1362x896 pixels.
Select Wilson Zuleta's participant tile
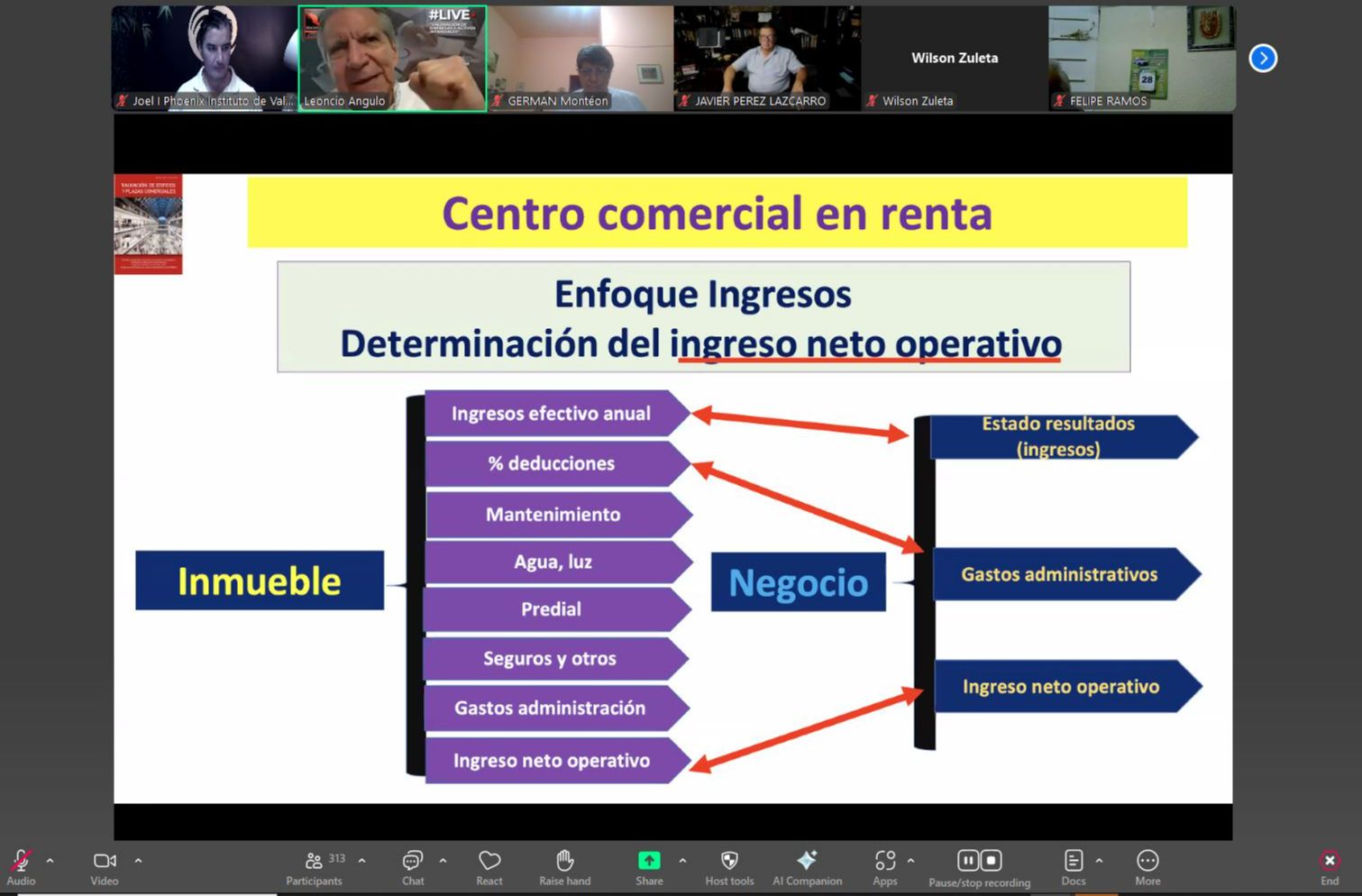tap(955, 59)
